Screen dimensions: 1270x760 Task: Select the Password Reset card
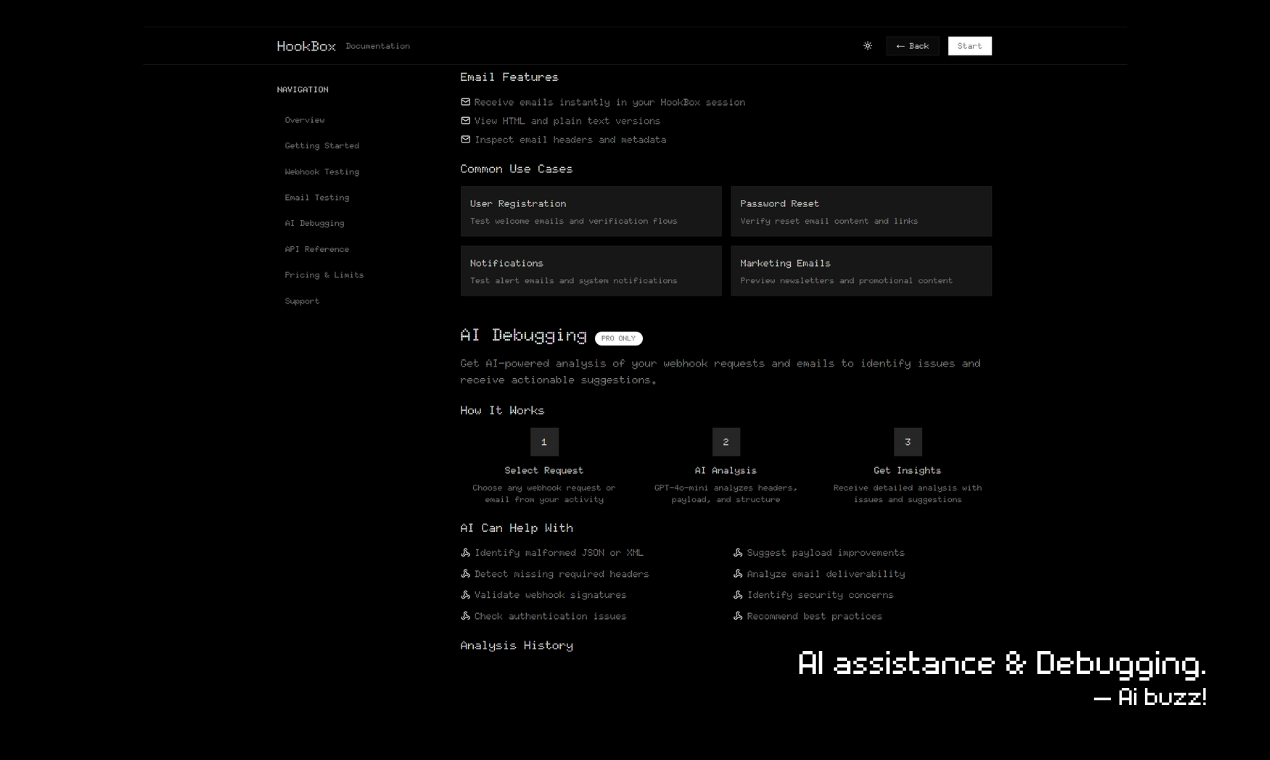[861, 211]
